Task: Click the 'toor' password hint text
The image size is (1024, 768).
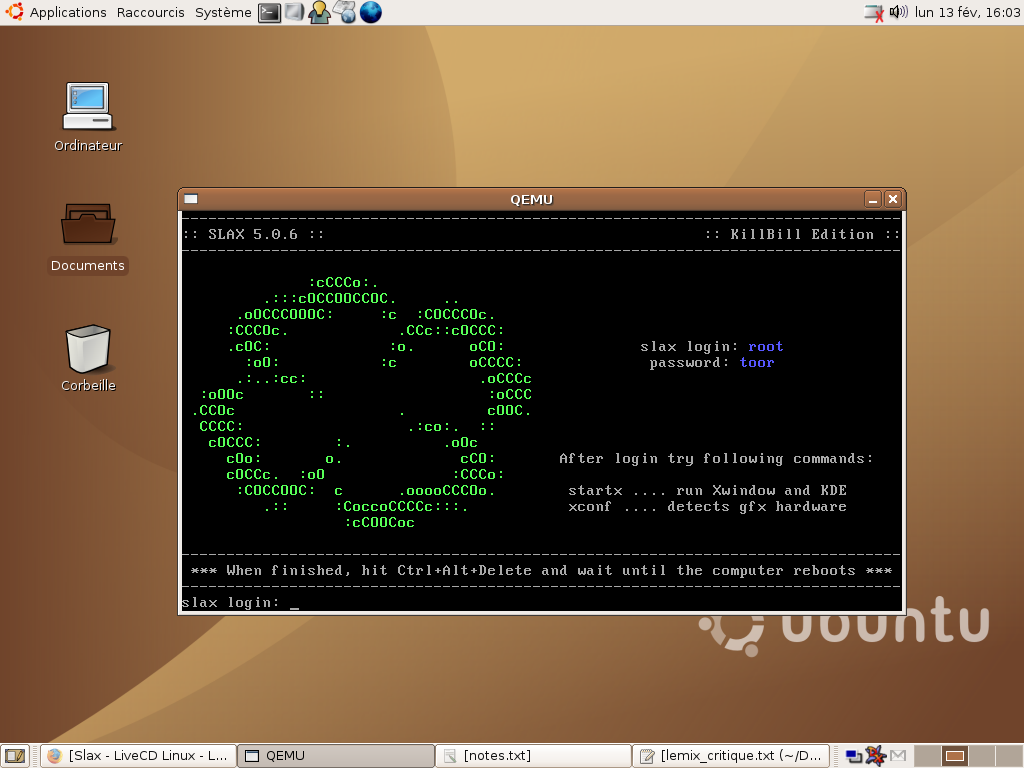Action: click(757, 362)
